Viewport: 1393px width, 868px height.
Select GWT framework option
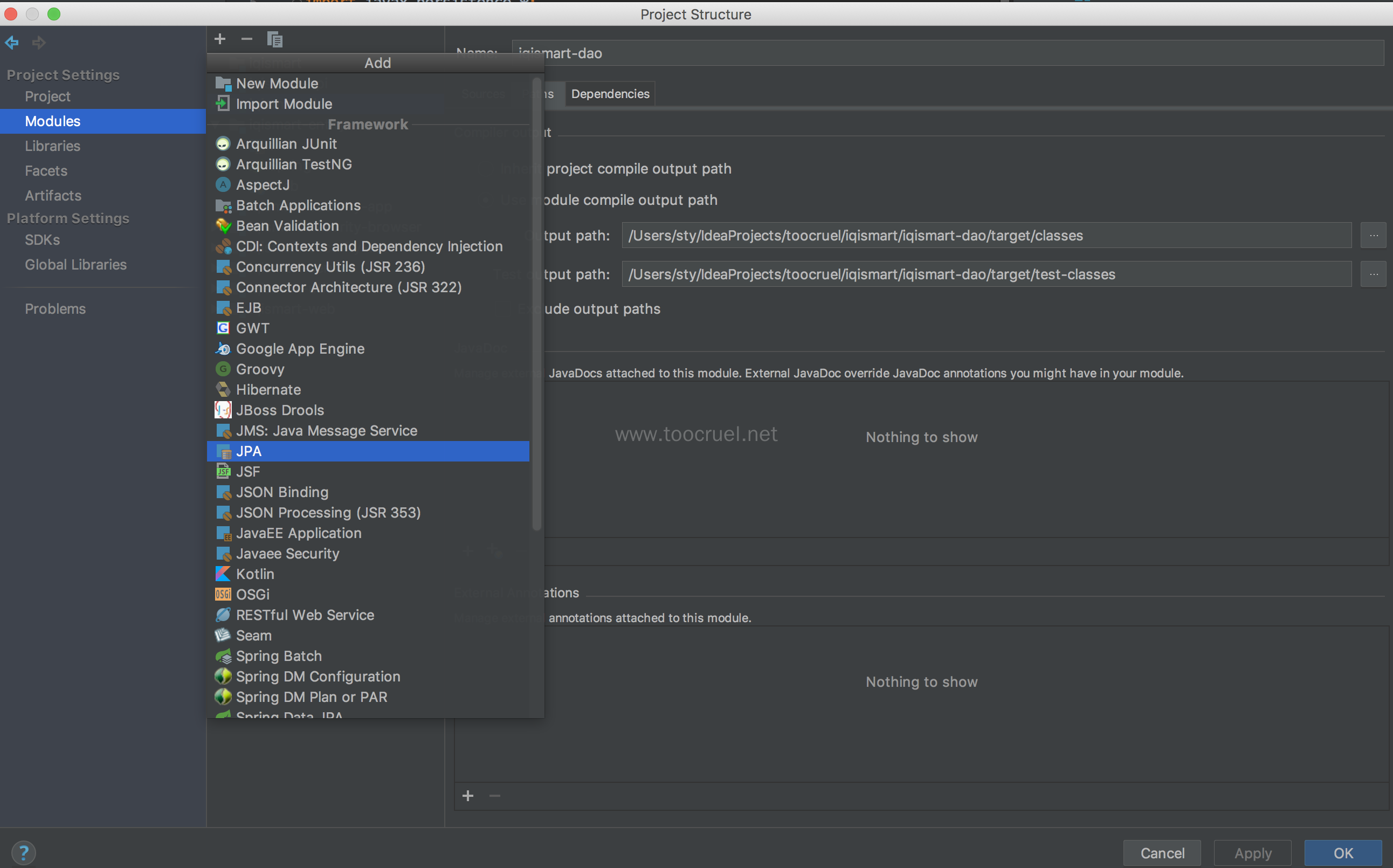pos(252,327)
